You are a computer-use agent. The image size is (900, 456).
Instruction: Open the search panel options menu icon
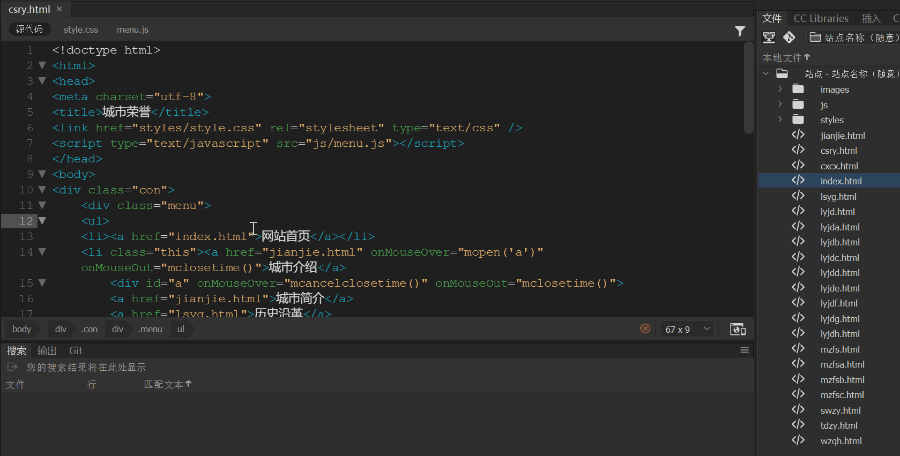coord(744,350)
